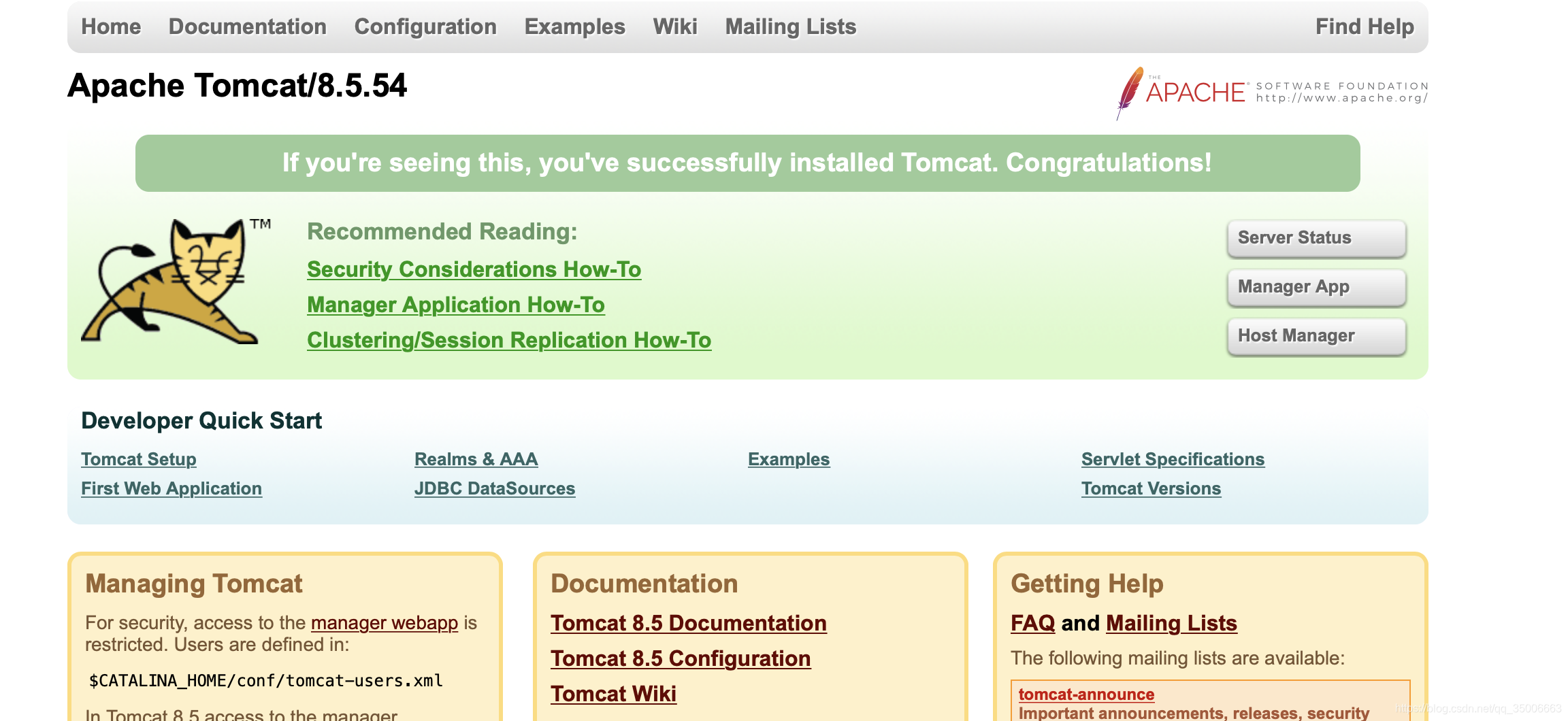Go to Configuration in the navigation bar
Image resolution: width=1568 pixels, height=721 pixels.
[425, 27]
